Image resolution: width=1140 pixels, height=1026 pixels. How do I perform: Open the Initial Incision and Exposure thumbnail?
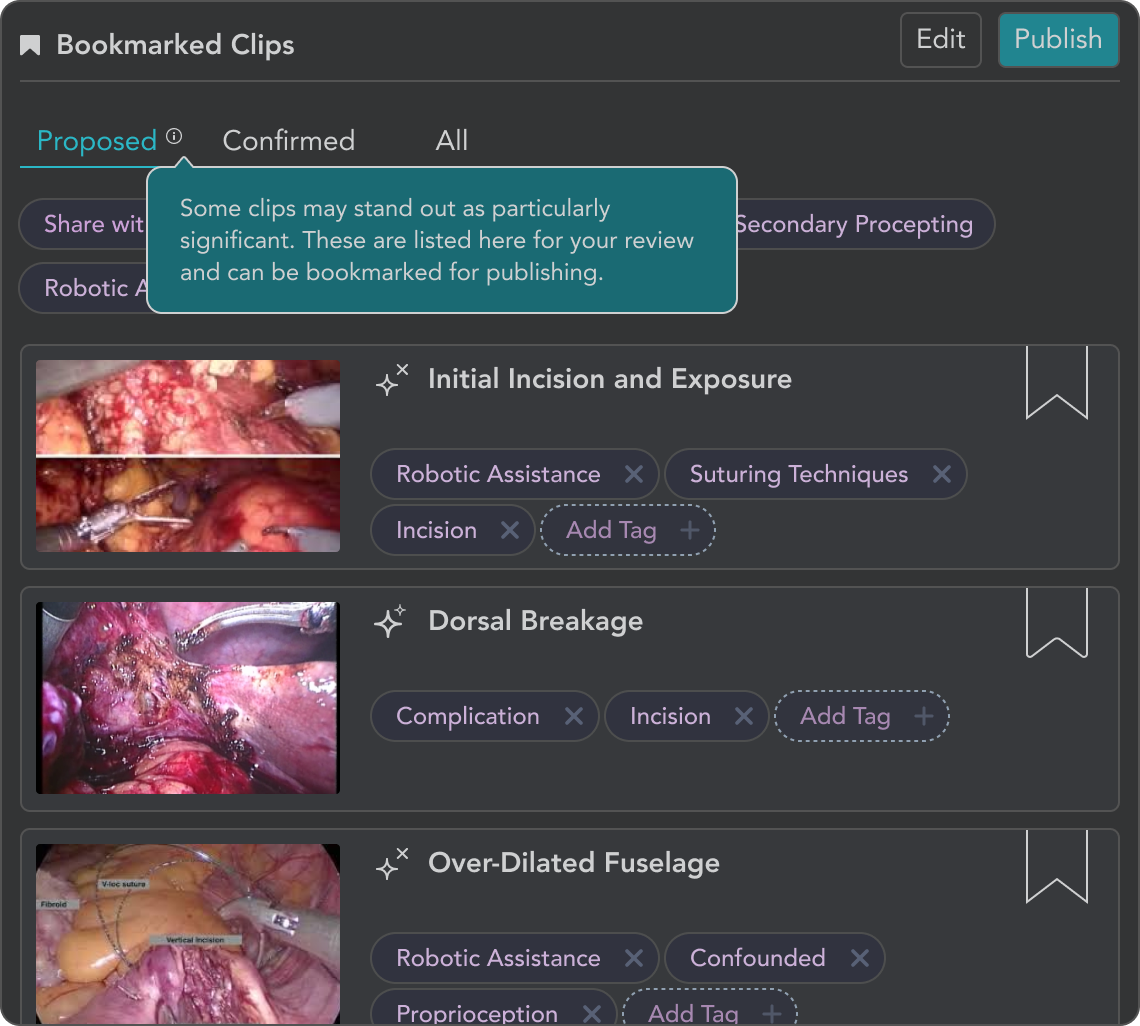[x=188, y=456]
